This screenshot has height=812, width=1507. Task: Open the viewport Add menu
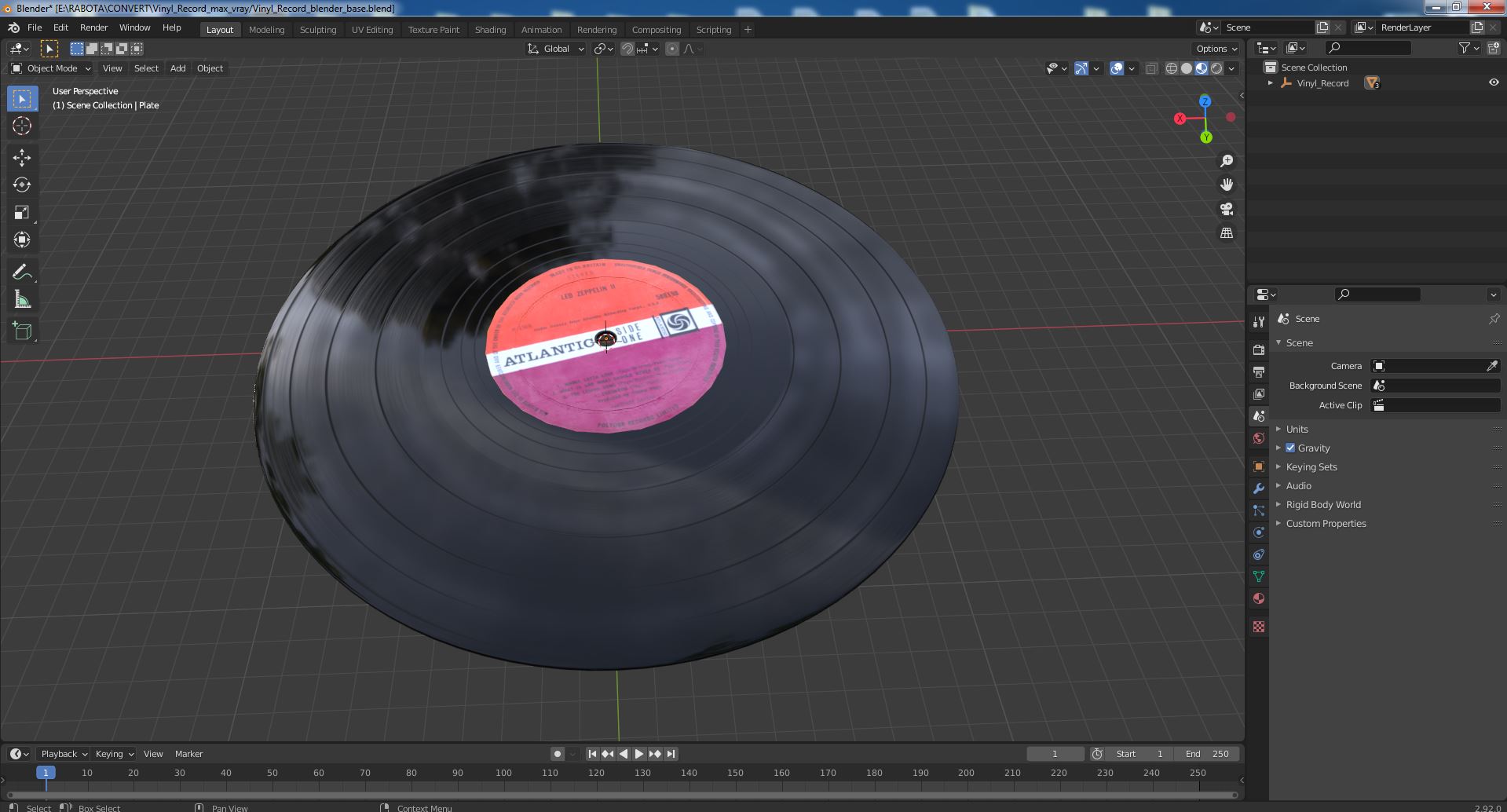pos(178,68)
